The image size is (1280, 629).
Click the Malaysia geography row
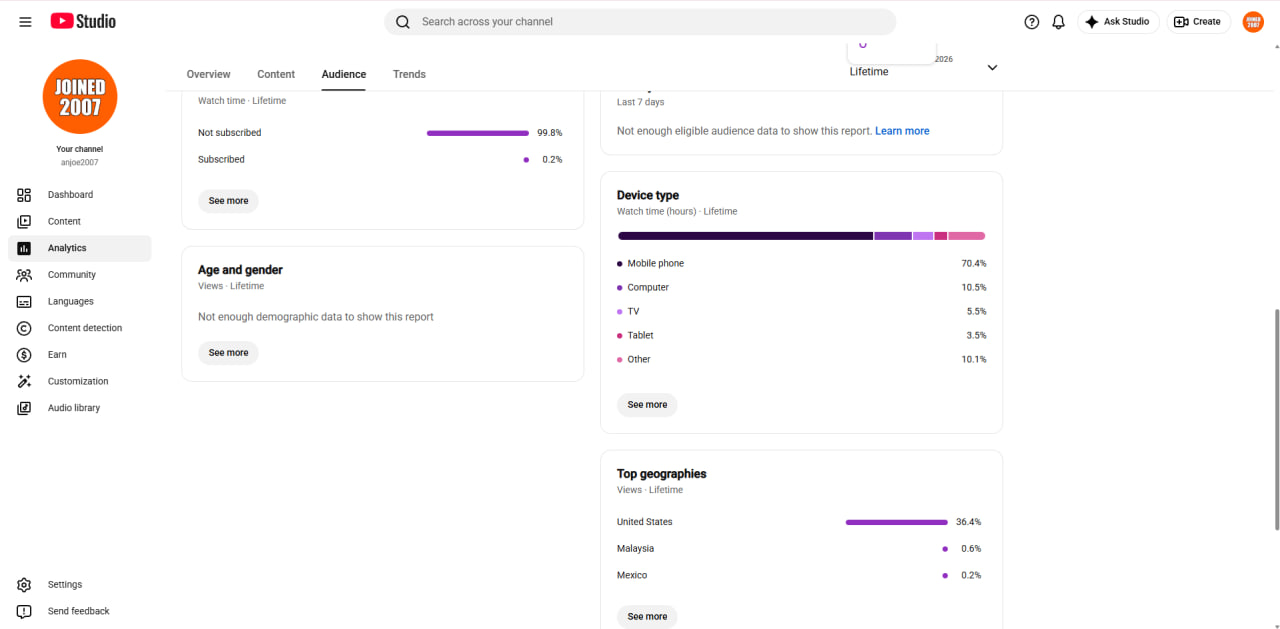point(800,549)
